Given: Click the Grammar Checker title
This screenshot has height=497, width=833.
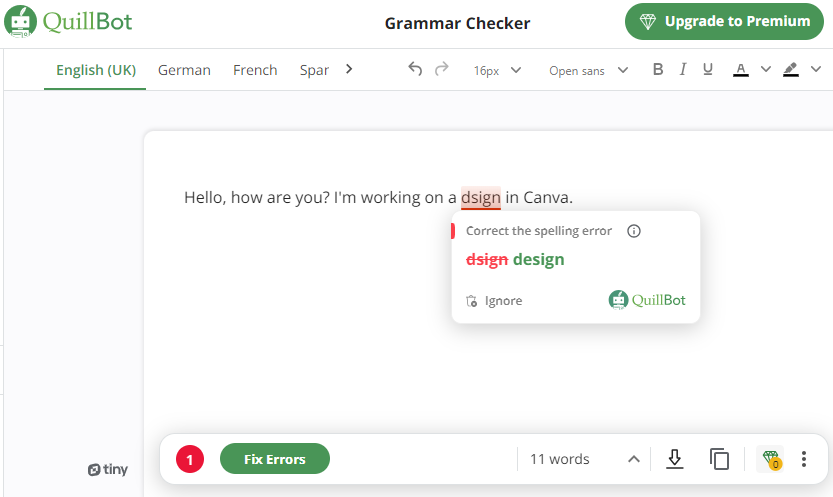Looking at the screenshot, I should [x=457, y=23].
